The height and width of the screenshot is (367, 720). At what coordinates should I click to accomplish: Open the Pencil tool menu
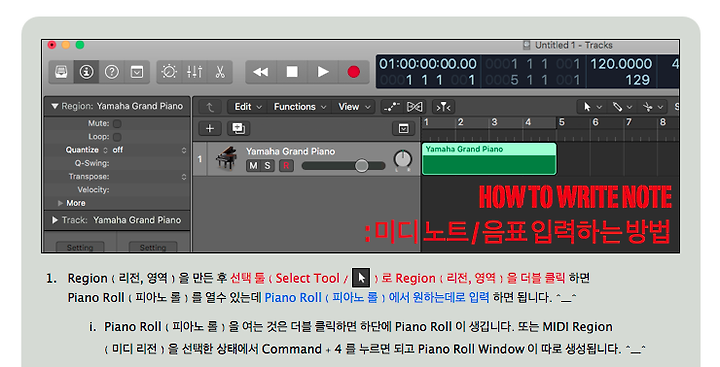(622, 107)
